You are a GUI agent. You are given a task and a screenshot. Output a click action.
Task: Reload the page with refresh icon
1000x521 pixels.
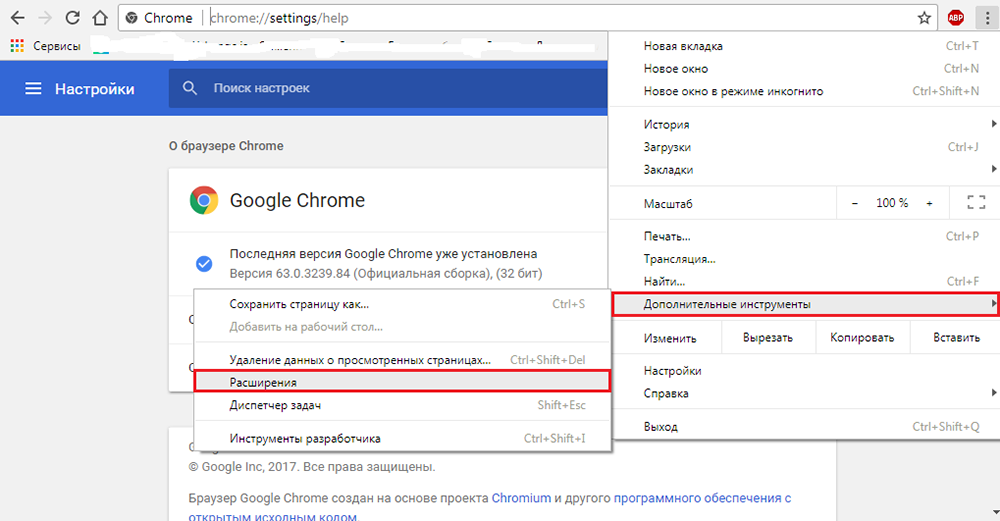[73, 17]
